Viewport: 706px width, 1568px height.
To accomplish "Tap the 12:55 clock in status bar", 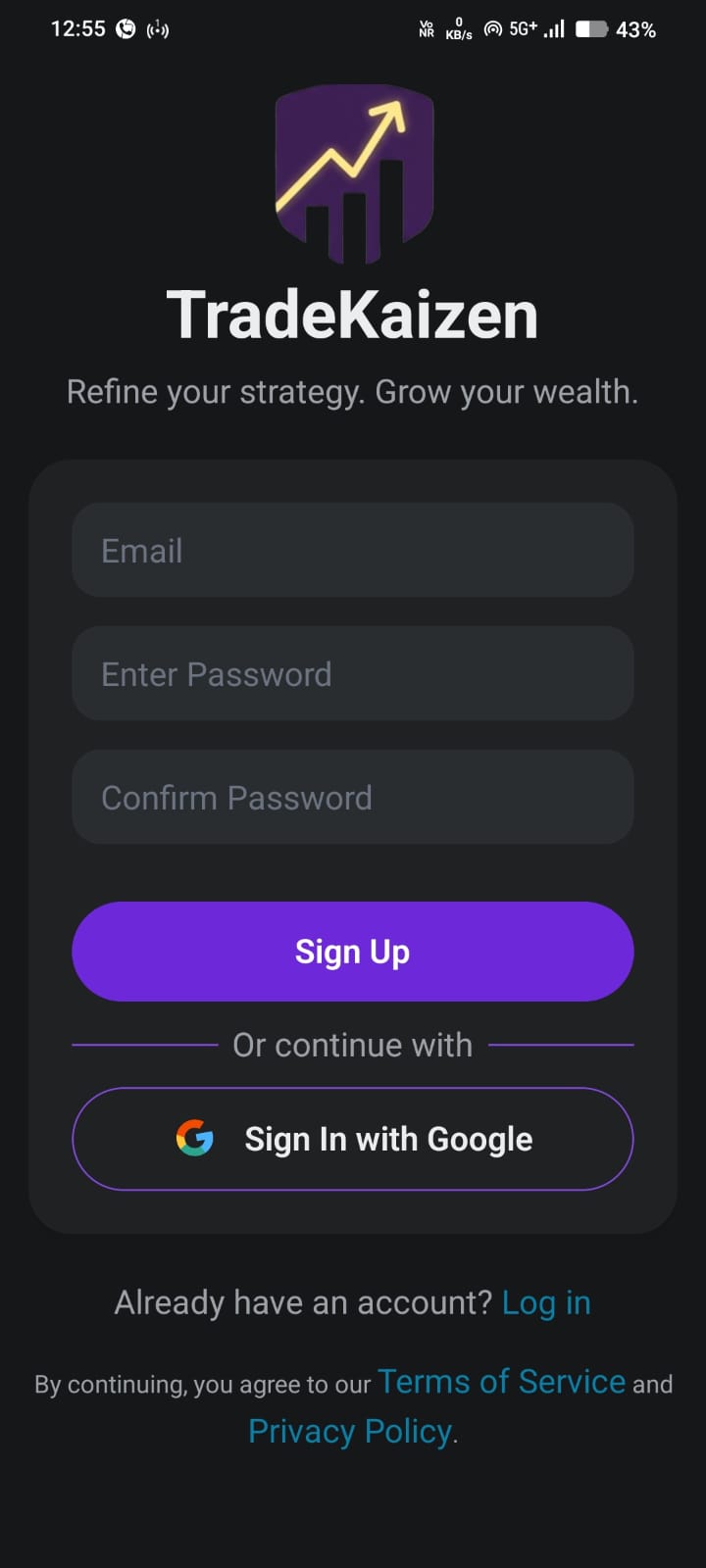I will tap(77, 29).
